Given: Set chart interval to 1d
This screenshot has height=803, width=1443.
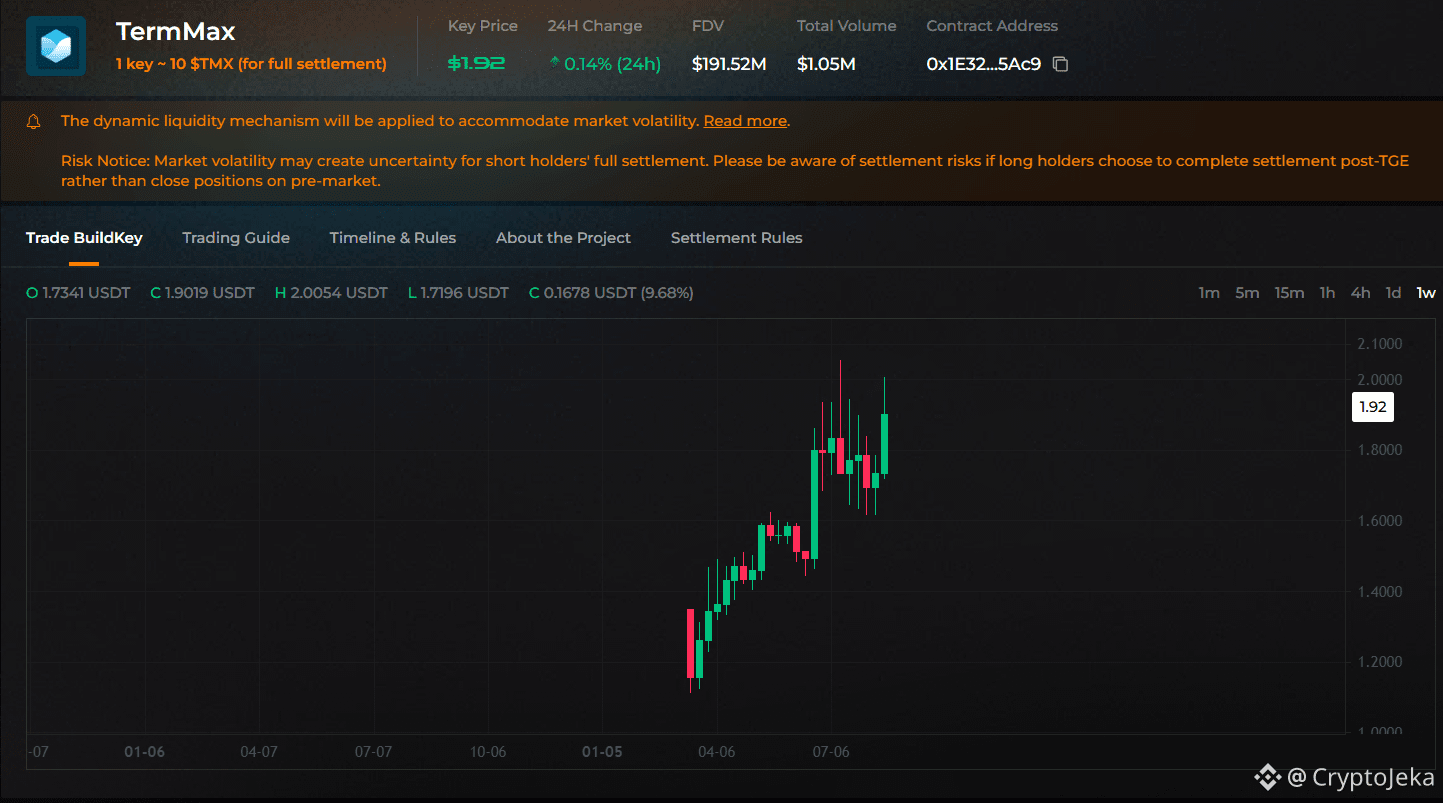Looking at the screenshot, I should coord(1393,293).
